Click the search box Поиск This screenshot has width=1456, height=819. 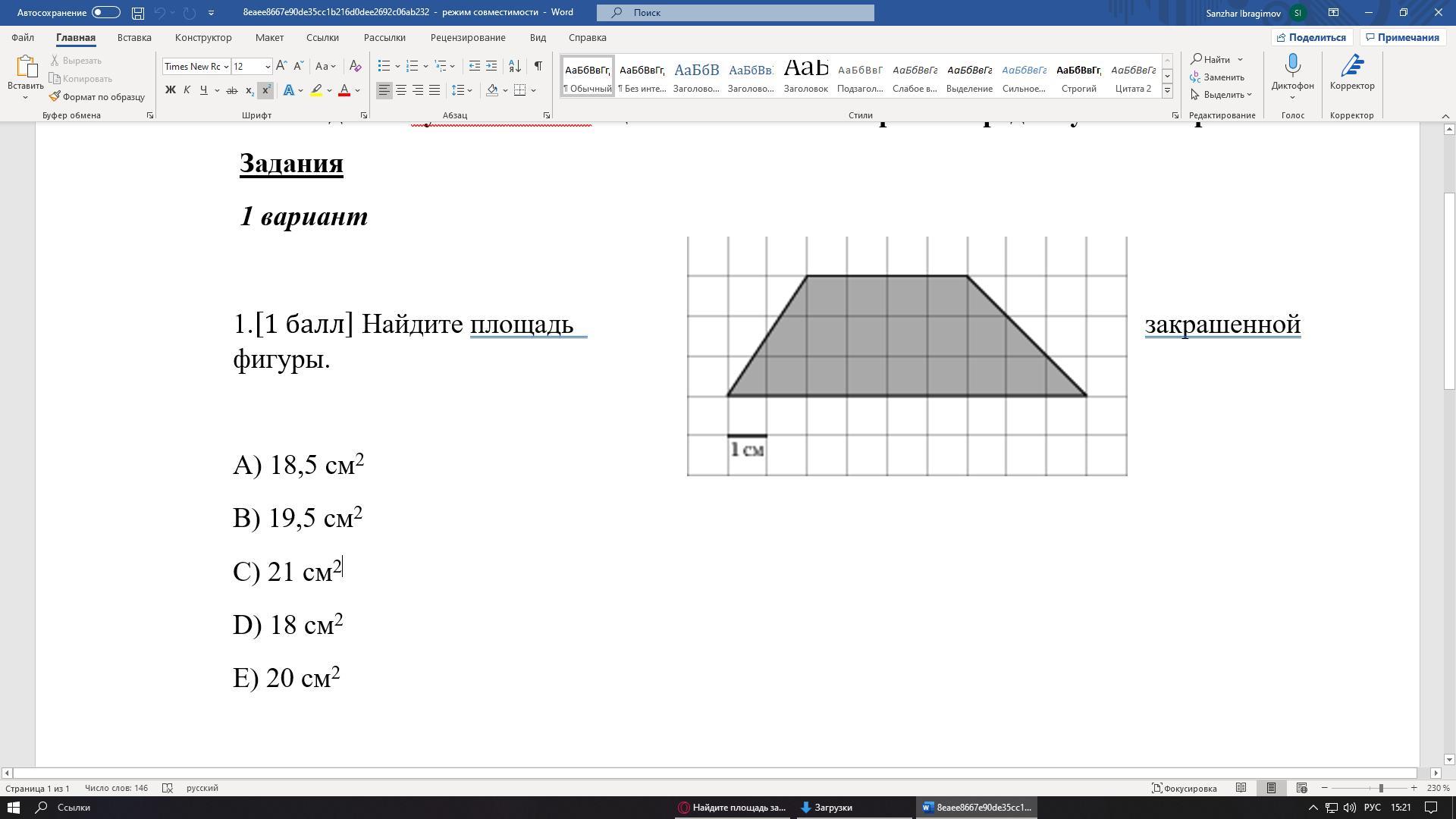[x=735, y=13]
